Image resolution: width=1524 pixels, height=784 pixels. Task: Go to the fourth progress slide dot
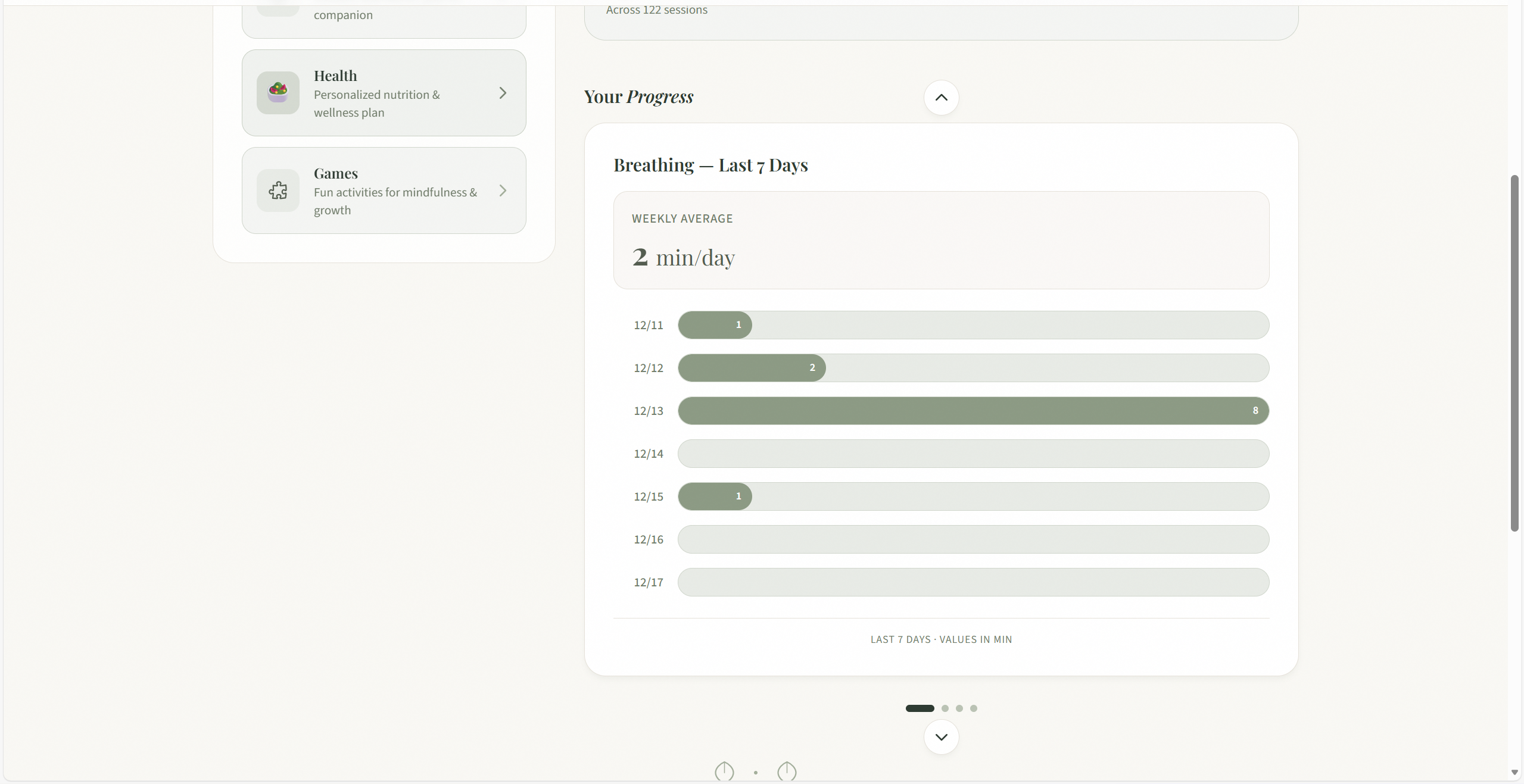[974, 708]
